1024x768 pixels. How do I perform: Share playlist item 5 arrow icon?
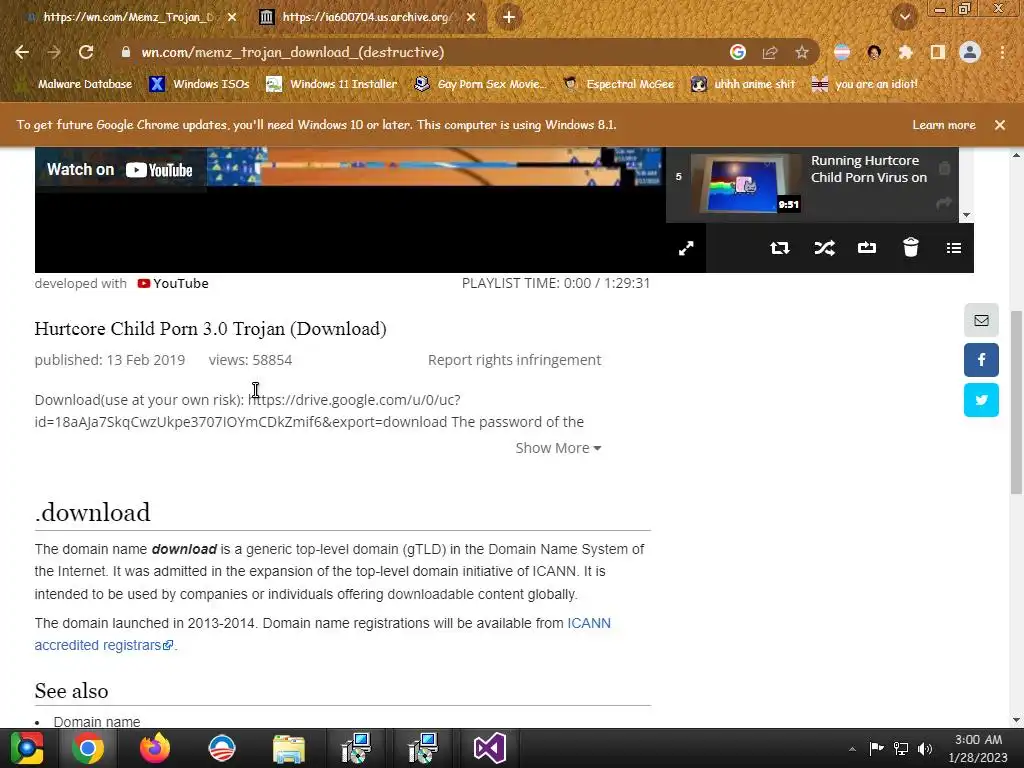click(944, 204)
